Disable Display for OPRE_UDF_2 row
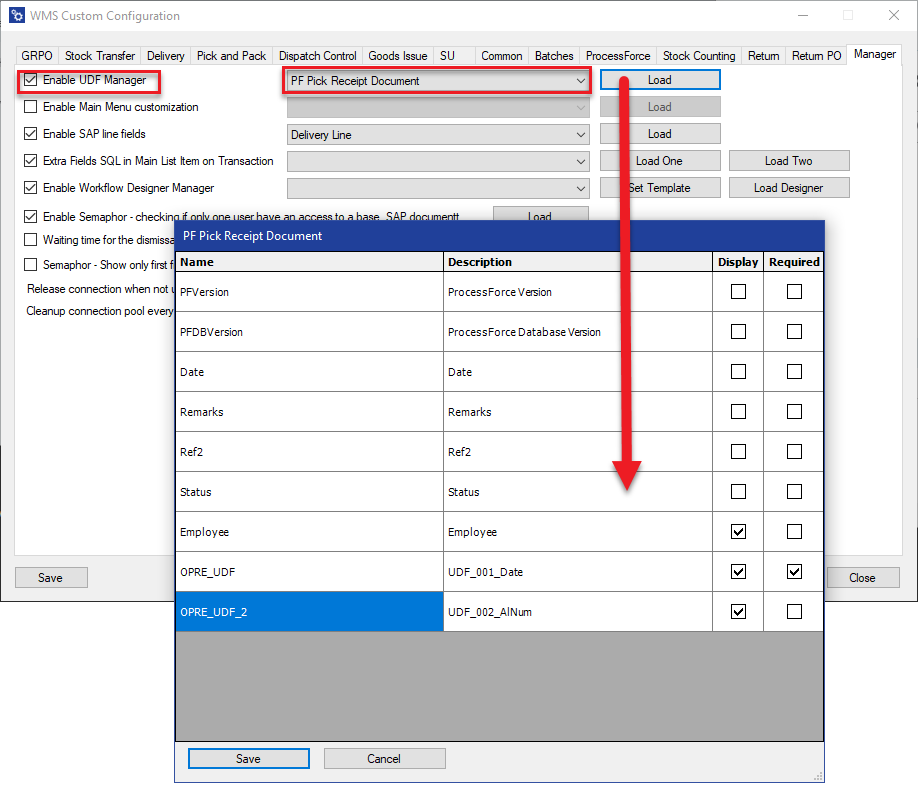This screenshot has height=793, width=918. [x=738, y=612]
